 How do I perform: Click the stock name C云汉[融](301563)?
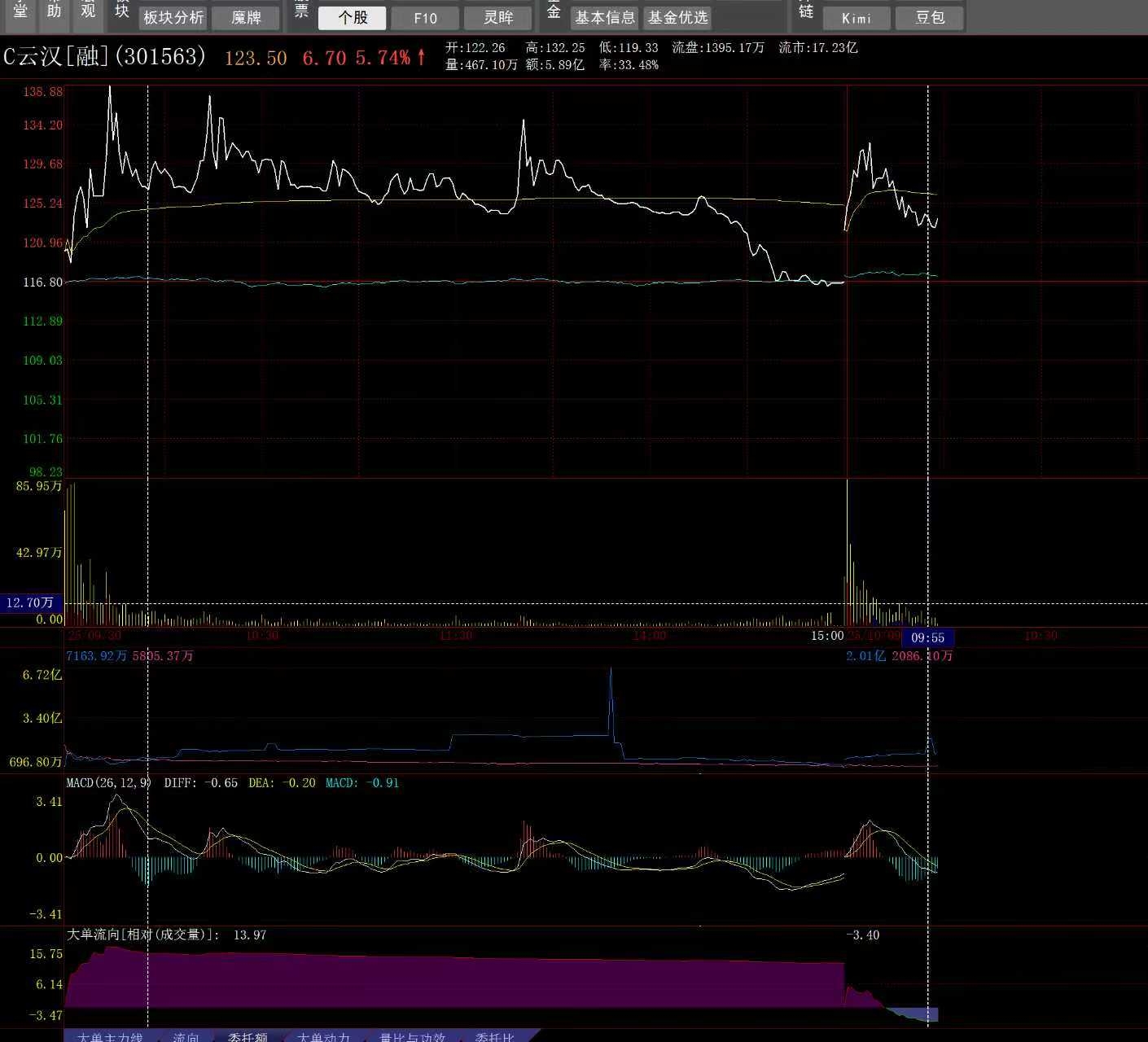(x=104, y=56)
